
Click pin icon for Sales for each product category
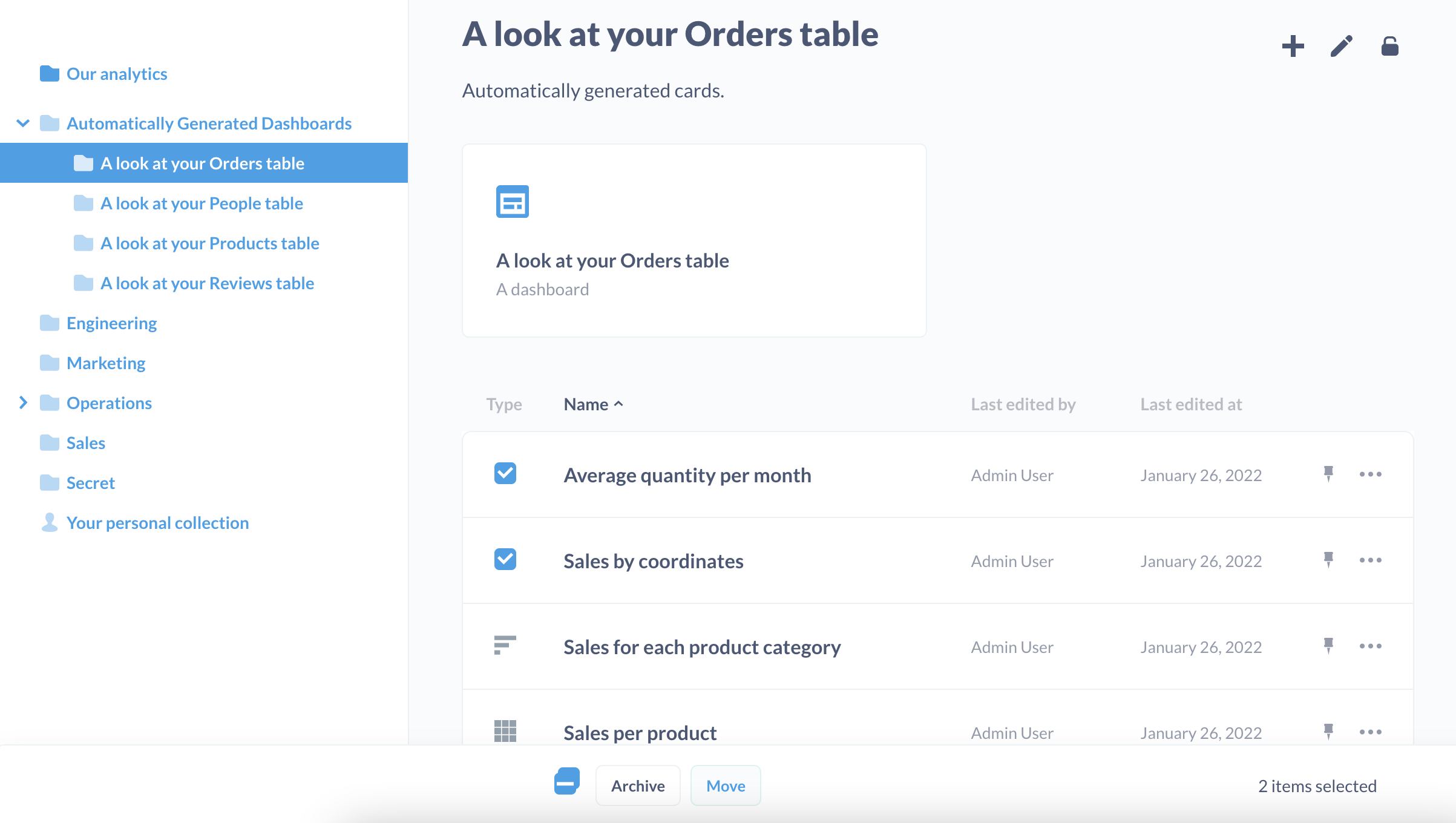pyautogui.click(x=1328, y=646)
